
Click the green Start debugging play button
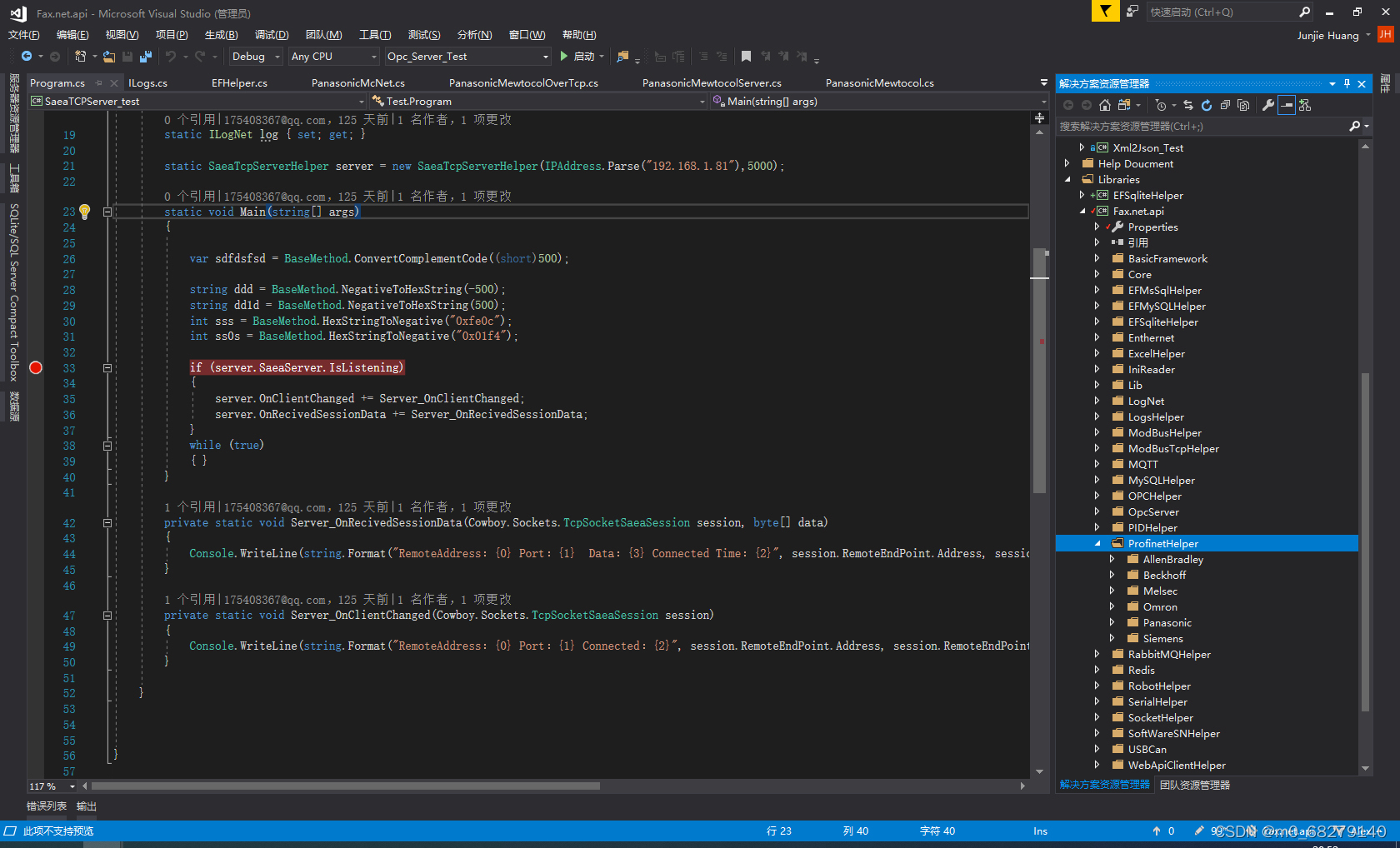[564, 57]
